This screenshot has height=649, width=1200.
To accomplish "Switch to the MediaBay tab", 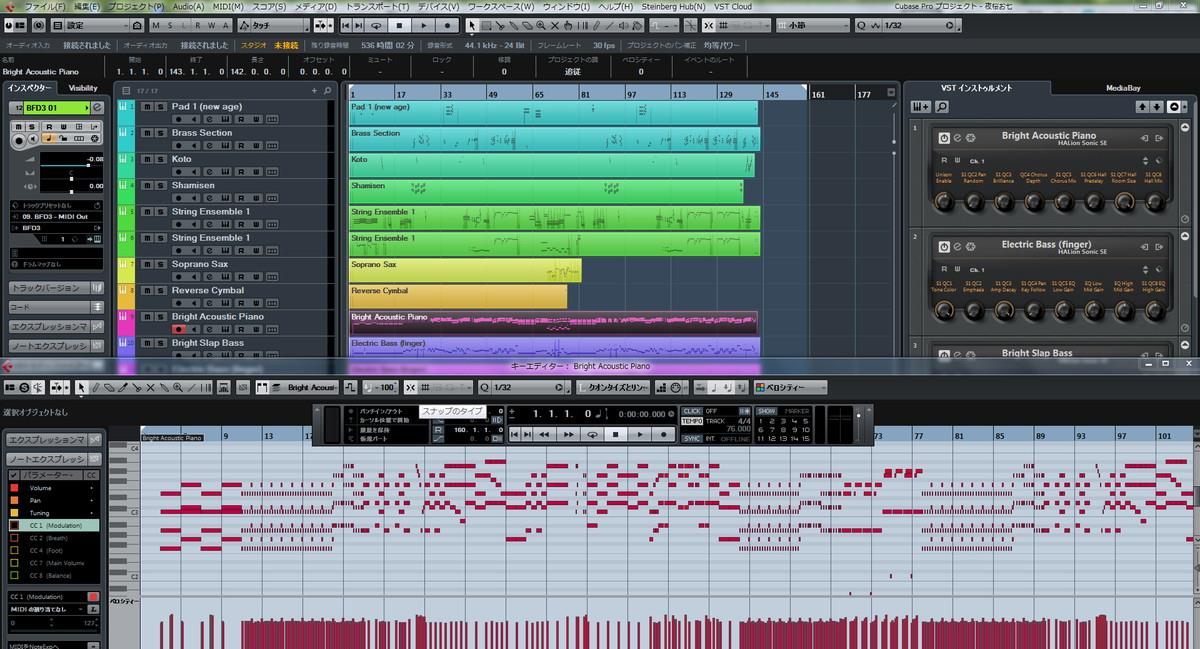I will tap(1122, 88).
